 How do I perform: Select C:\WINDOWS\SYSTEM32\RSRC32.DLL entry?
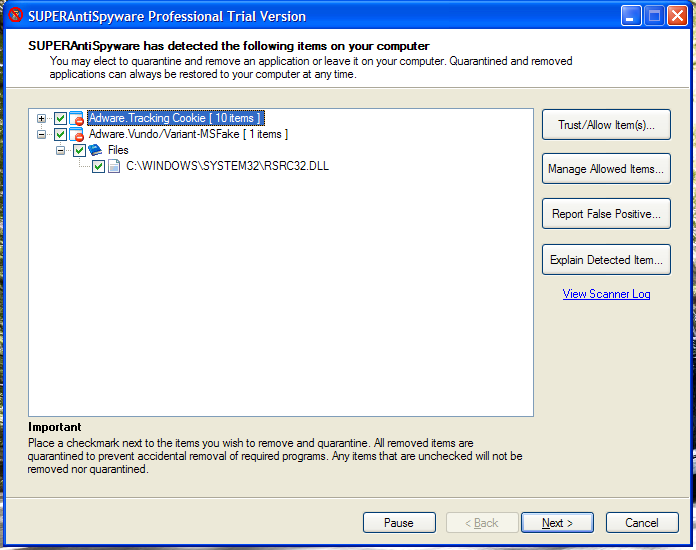pos(227,166)
